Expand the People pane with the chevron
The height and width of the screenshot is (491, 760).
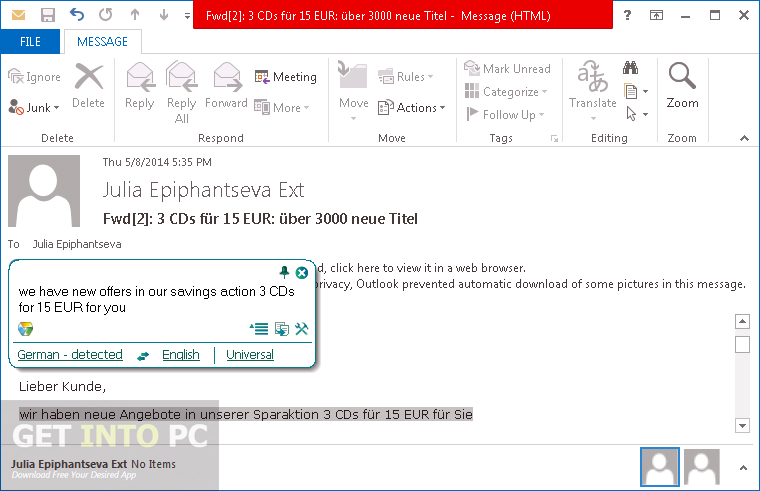coord(743,468)
